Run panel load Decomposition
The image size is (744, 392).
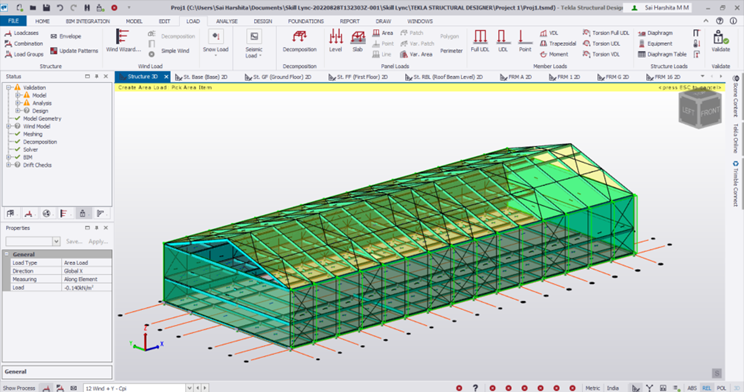click(299, 40)
